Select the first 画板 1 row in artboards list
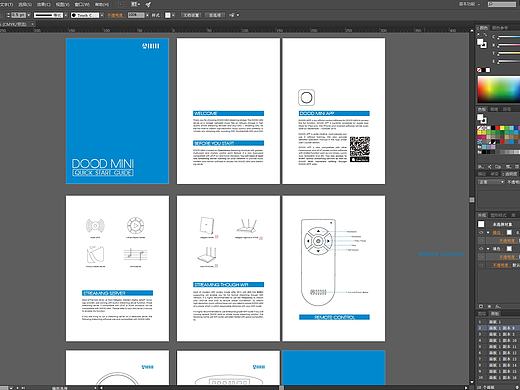 pos(498,322)
